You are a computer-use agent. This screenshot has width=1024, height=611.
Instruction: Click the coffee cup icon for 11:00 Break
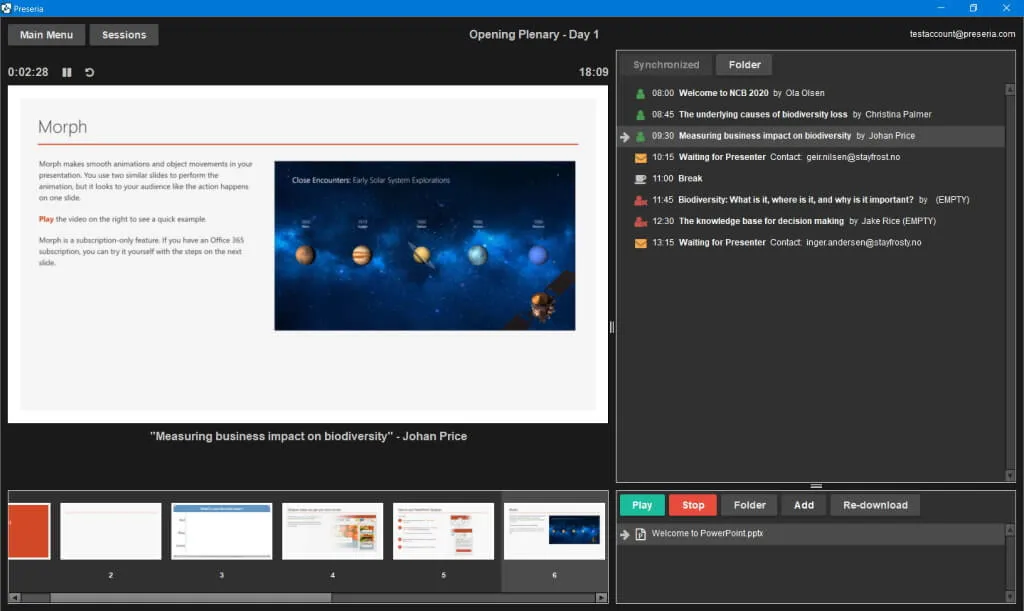(x=640, y=179)
